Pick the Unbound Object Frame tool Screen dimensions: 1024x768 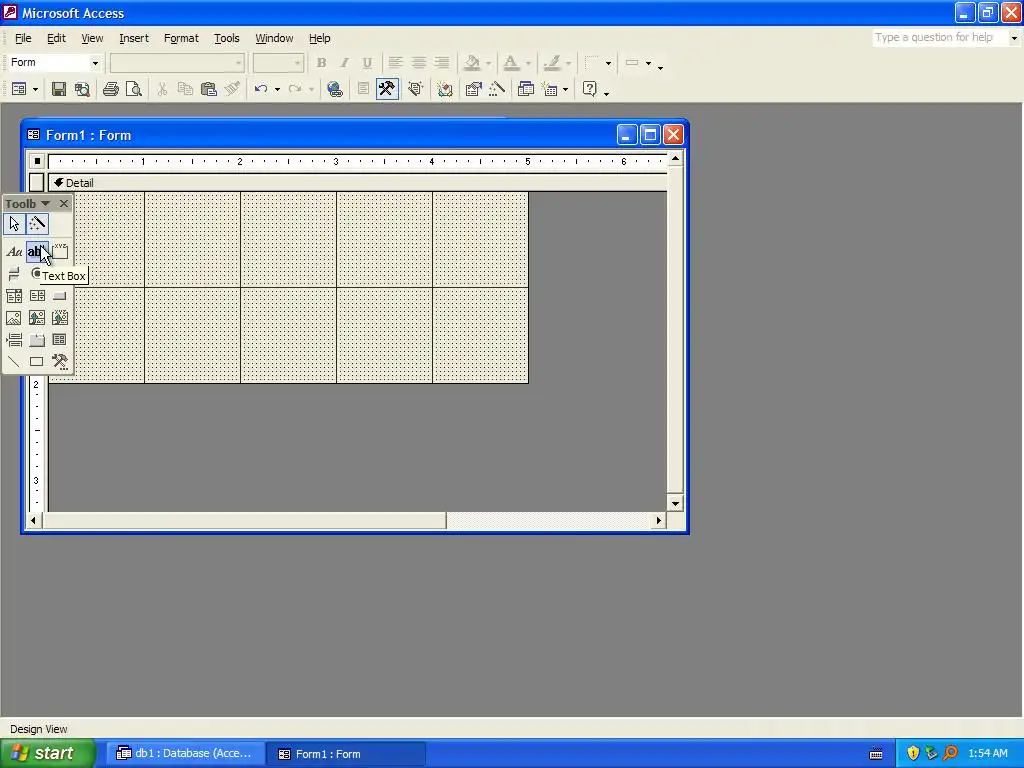point(37,318)
